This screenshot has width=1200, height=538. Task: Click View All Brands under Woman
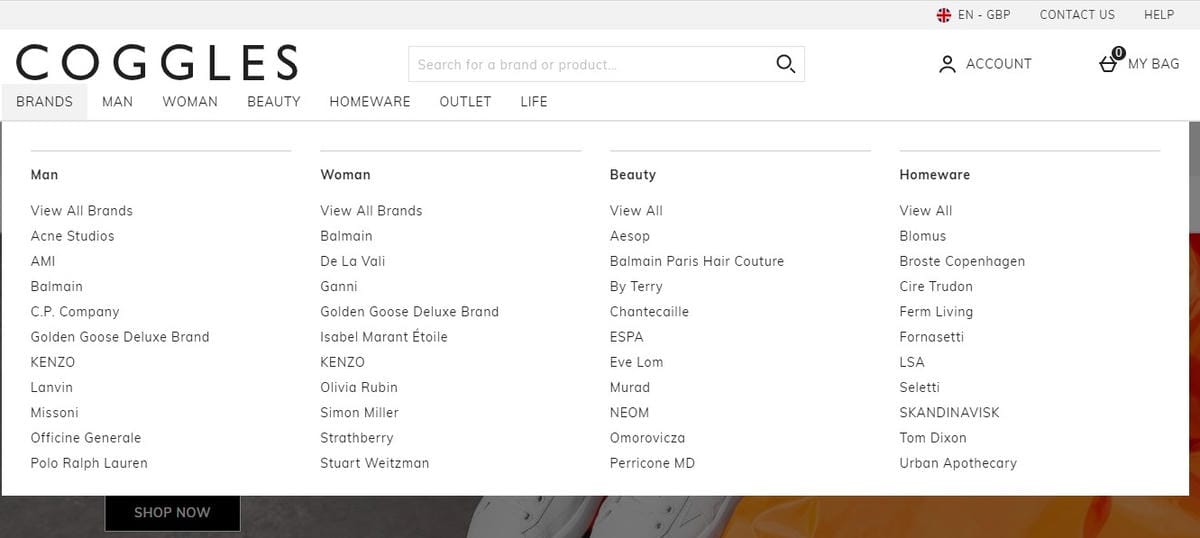click(371, 211)
